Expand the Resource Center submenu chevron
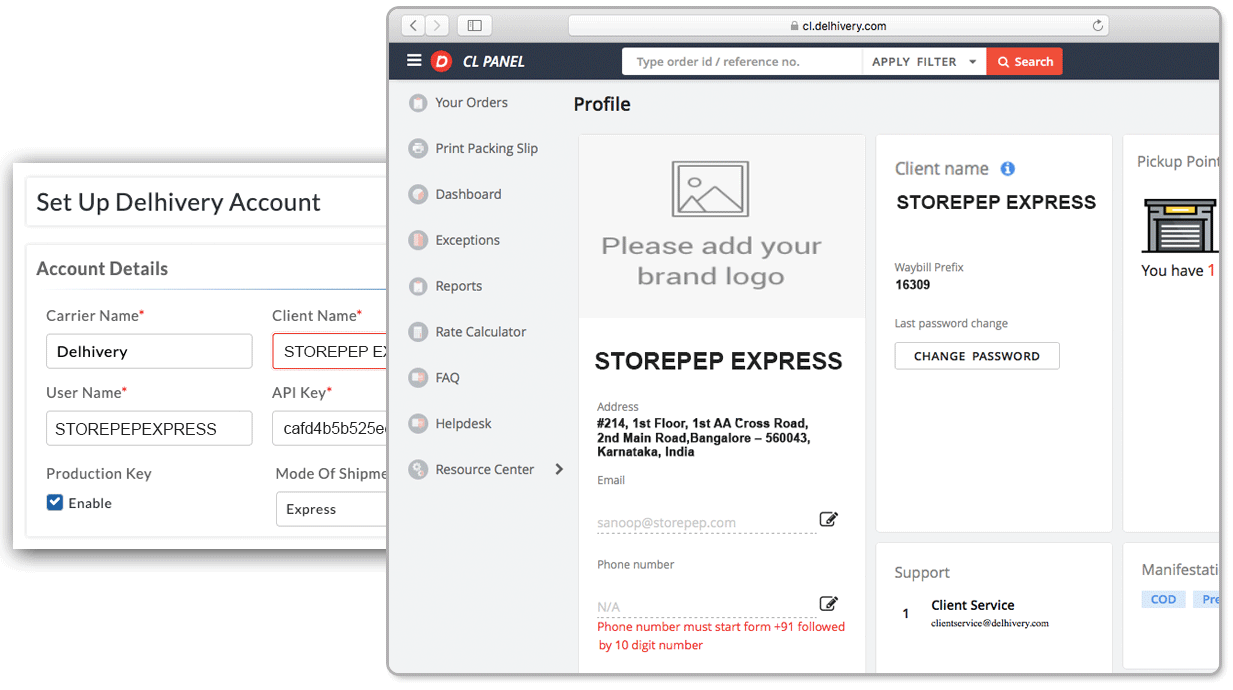Screen dimensions: 1233x690 [559, 470]
